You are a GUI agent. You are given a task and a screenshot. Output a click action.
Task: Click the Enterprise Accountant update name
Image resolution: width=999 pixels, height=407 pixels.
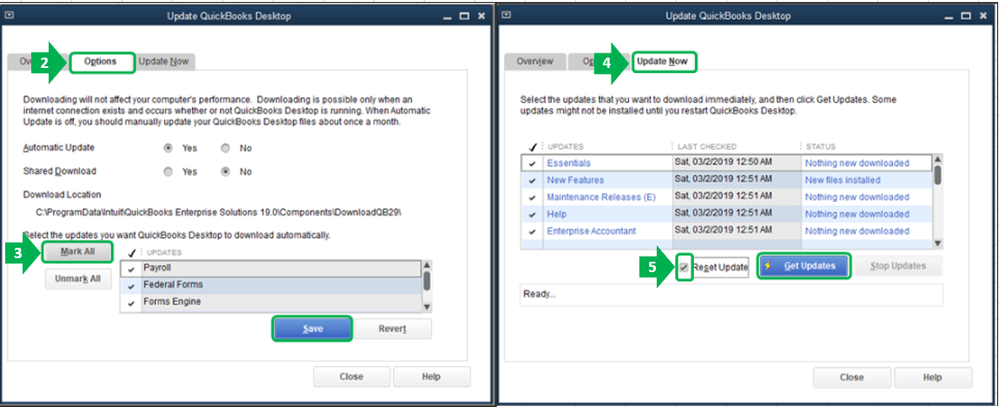point(591,231)
